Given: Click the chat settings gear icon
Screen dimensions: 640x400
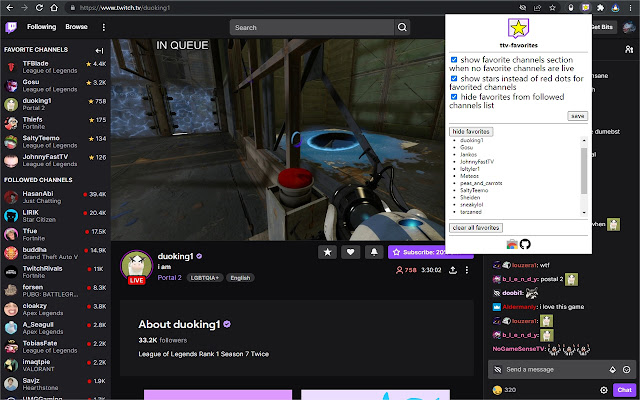Looking at the screenshot, I should click(x=604, y=390).
